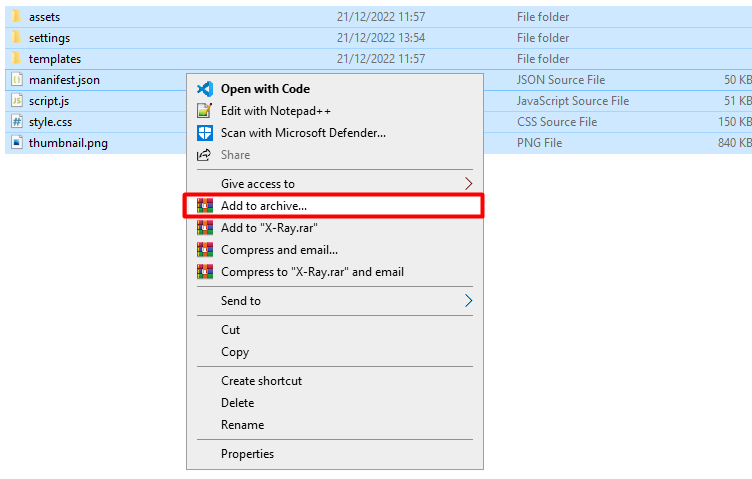Select Create shortcut menu entry
This screenshot has height=479, width=752.
point(261,381)
